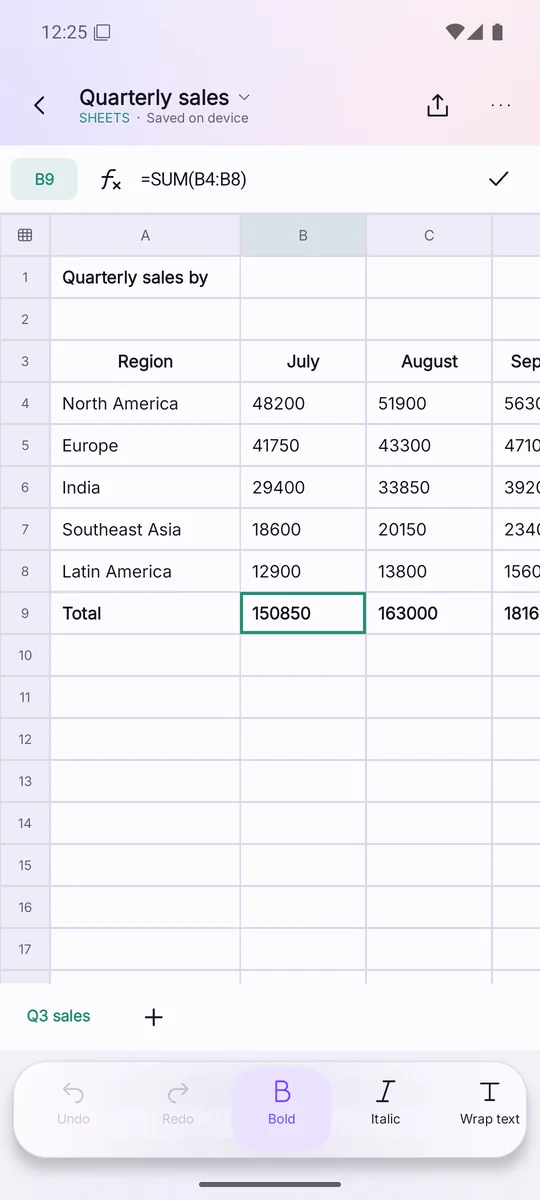Select cell 'Quarterly sales by'
Screen dimensions: 540x1200
tap(145, 277)
